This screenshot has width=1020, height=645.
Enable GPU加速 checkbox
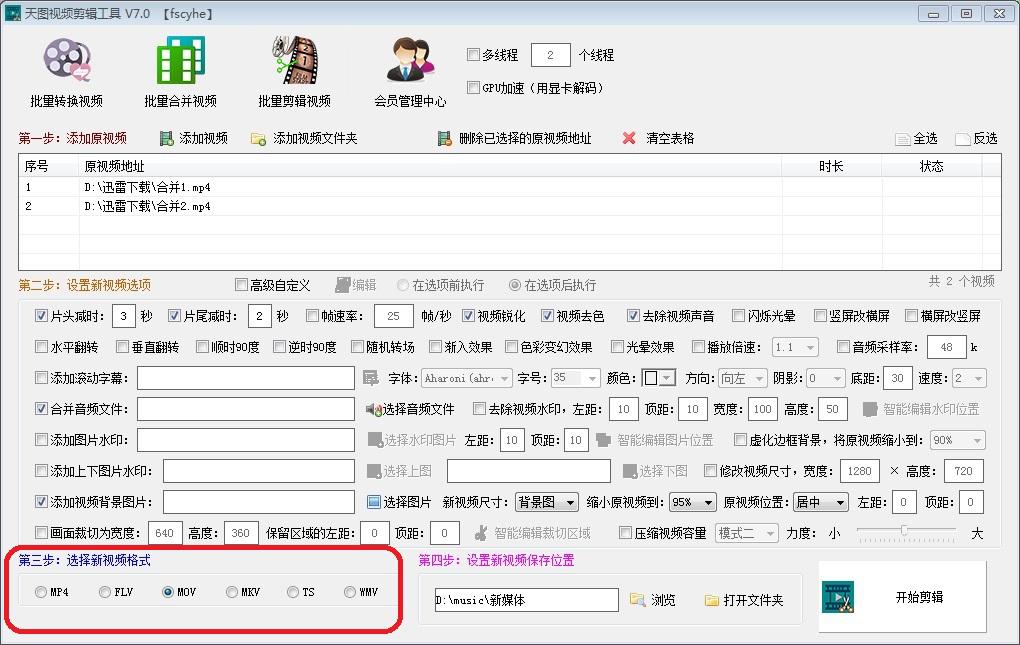tap(474, 87)
